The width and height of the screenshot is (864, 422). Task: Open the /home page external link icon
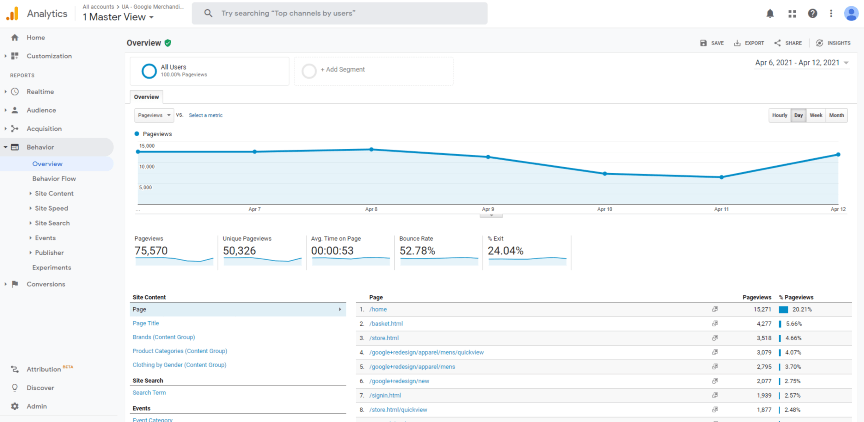(x=715, y=310)
